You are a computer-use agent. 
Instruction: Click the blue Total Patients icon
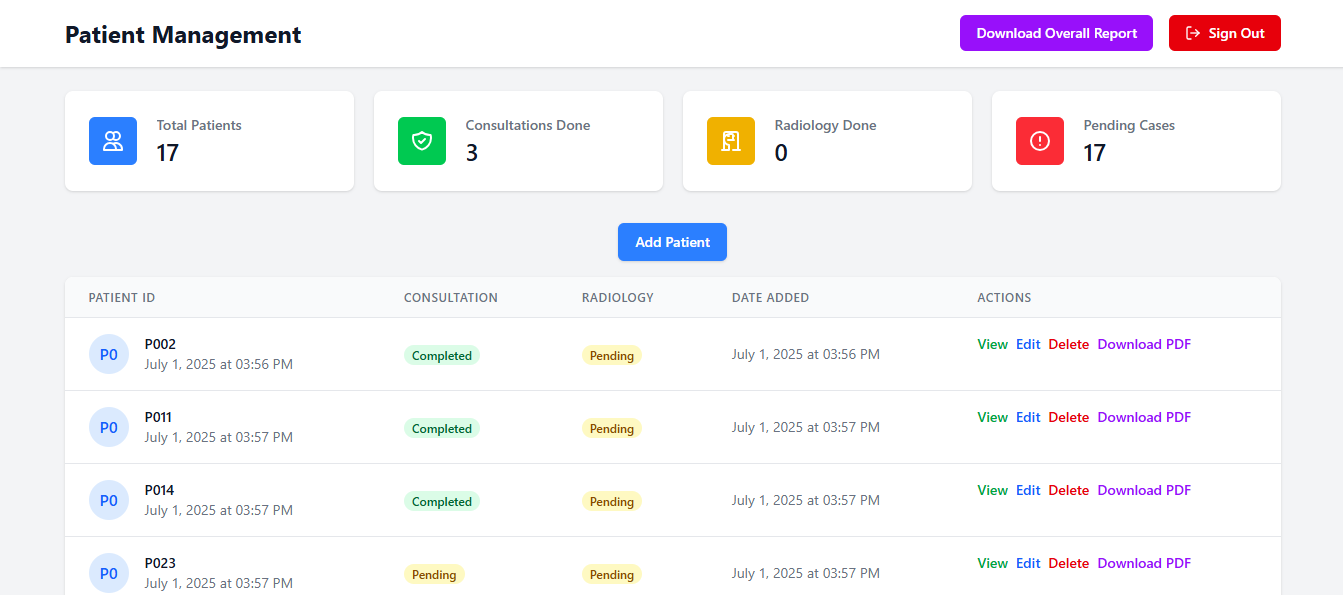(x=113, y=141)
